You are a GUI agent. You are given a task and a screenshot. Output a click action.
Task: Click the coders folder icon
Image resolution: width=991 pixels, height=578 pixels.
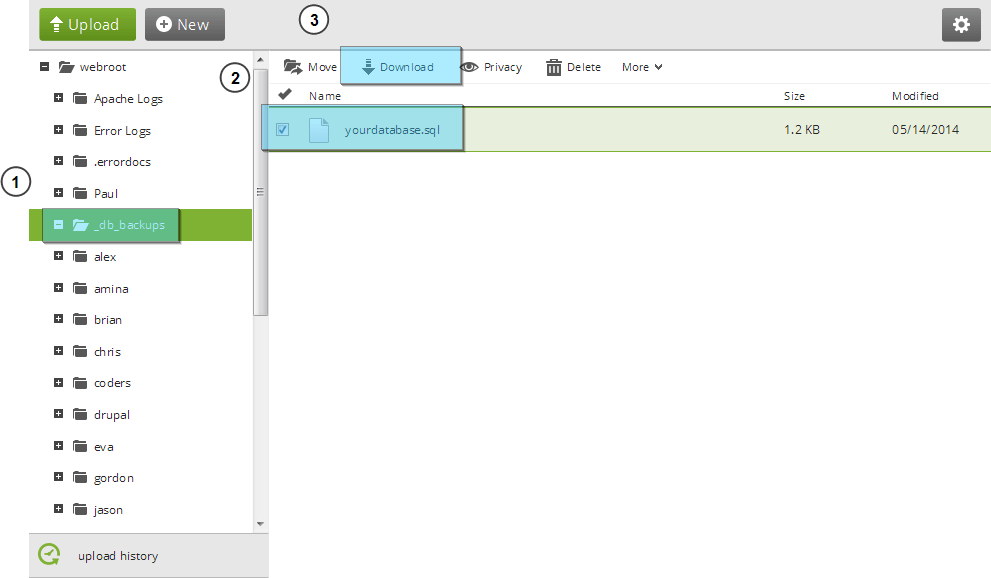tap(80, 383)
